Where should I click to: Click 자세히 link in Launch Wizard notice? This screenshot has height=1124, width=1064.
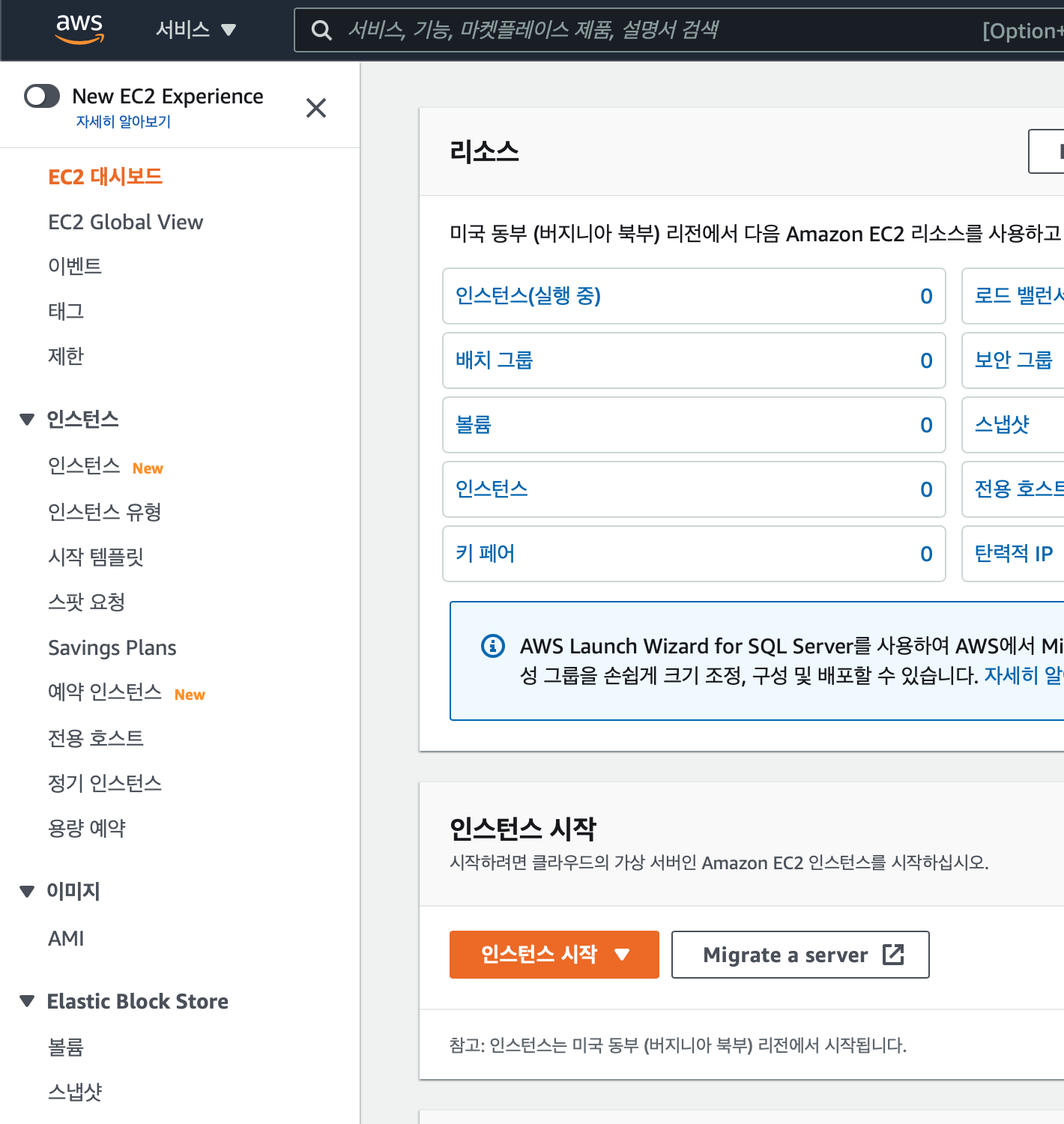pos(1024,675)
